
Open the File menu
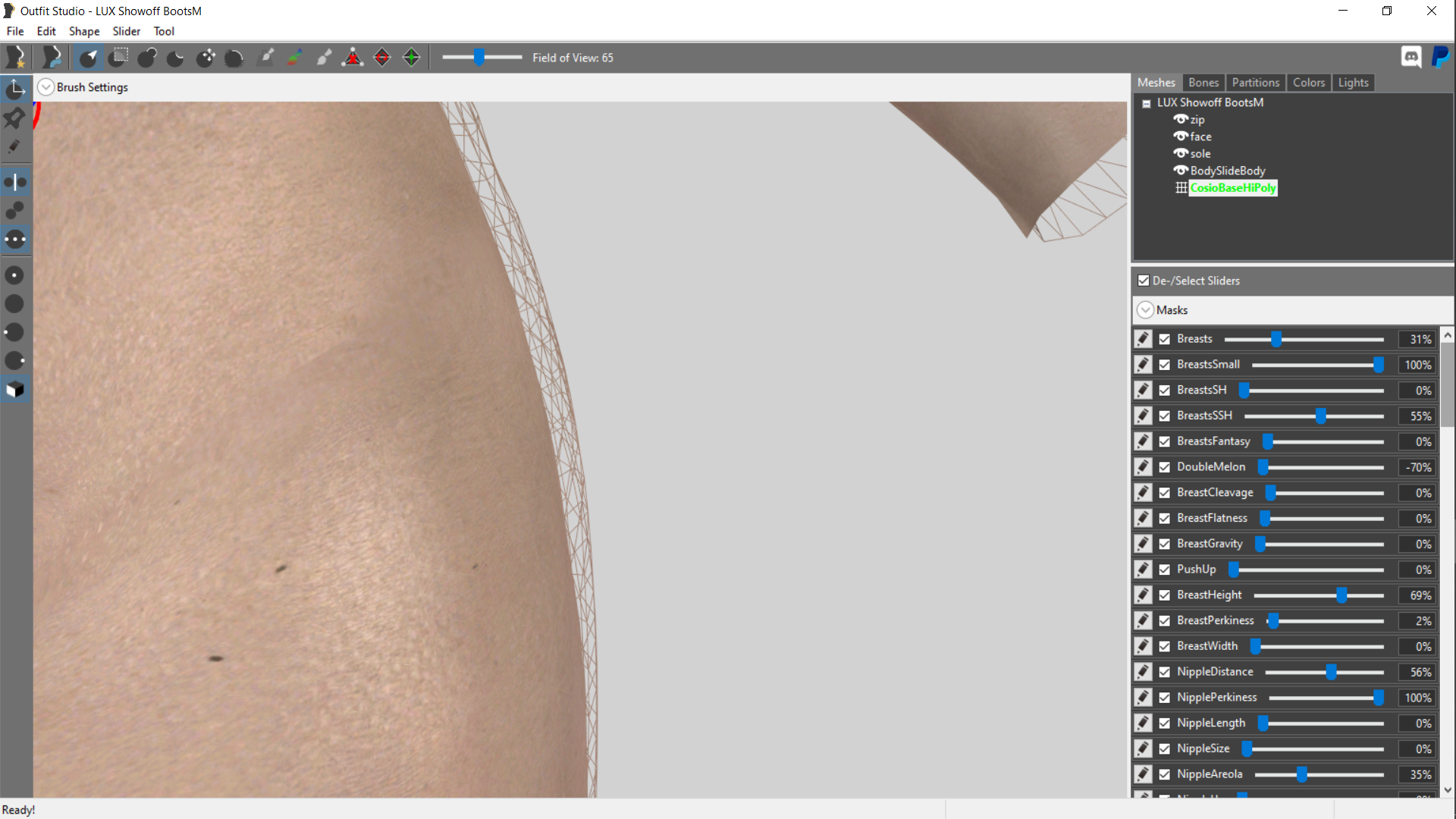click(x=15, y=31)
